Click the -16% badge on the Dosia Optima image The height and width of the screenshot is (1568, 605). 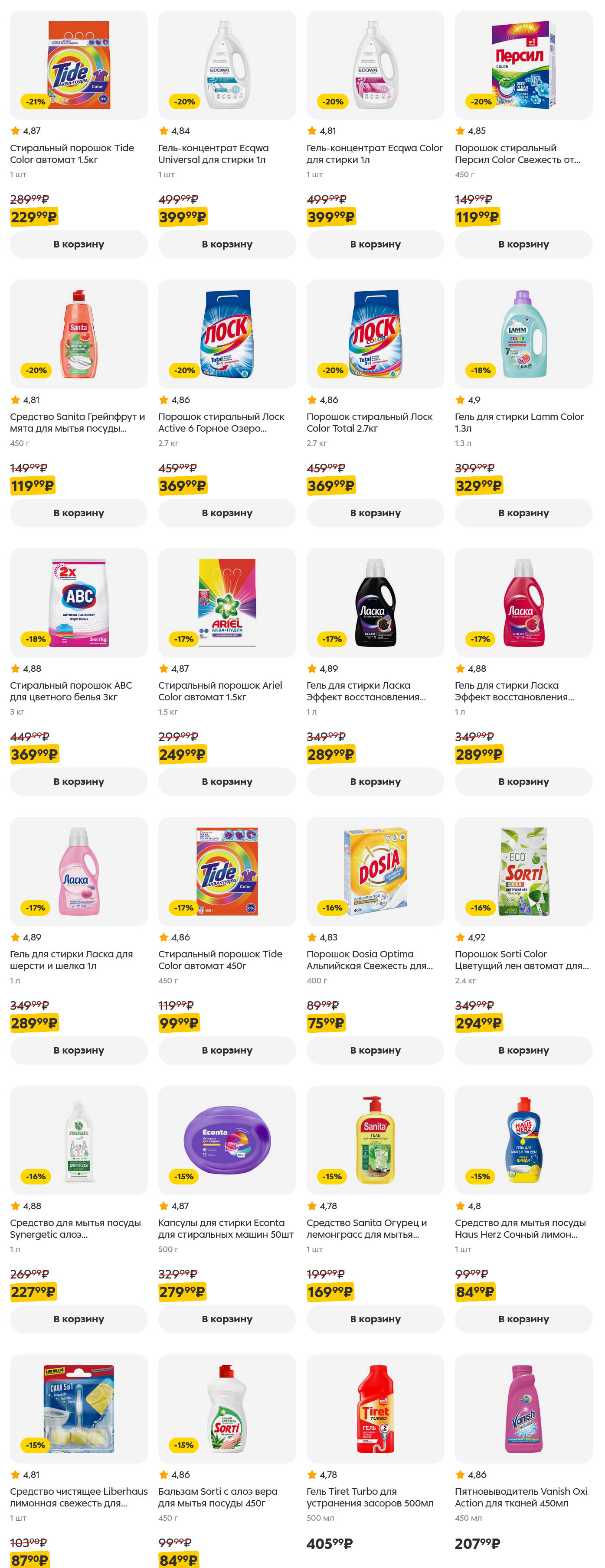(x=332, y=908)
